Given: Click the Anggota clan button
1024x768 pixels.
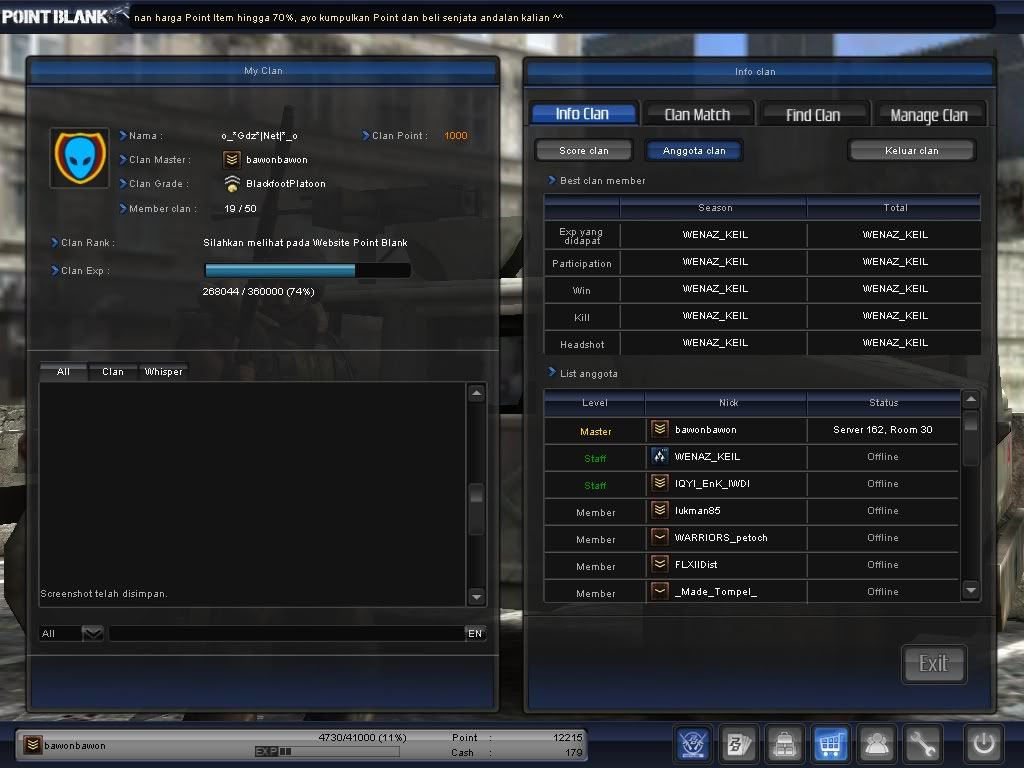Looking at the screenshot, I should click(x=694, y=150).
